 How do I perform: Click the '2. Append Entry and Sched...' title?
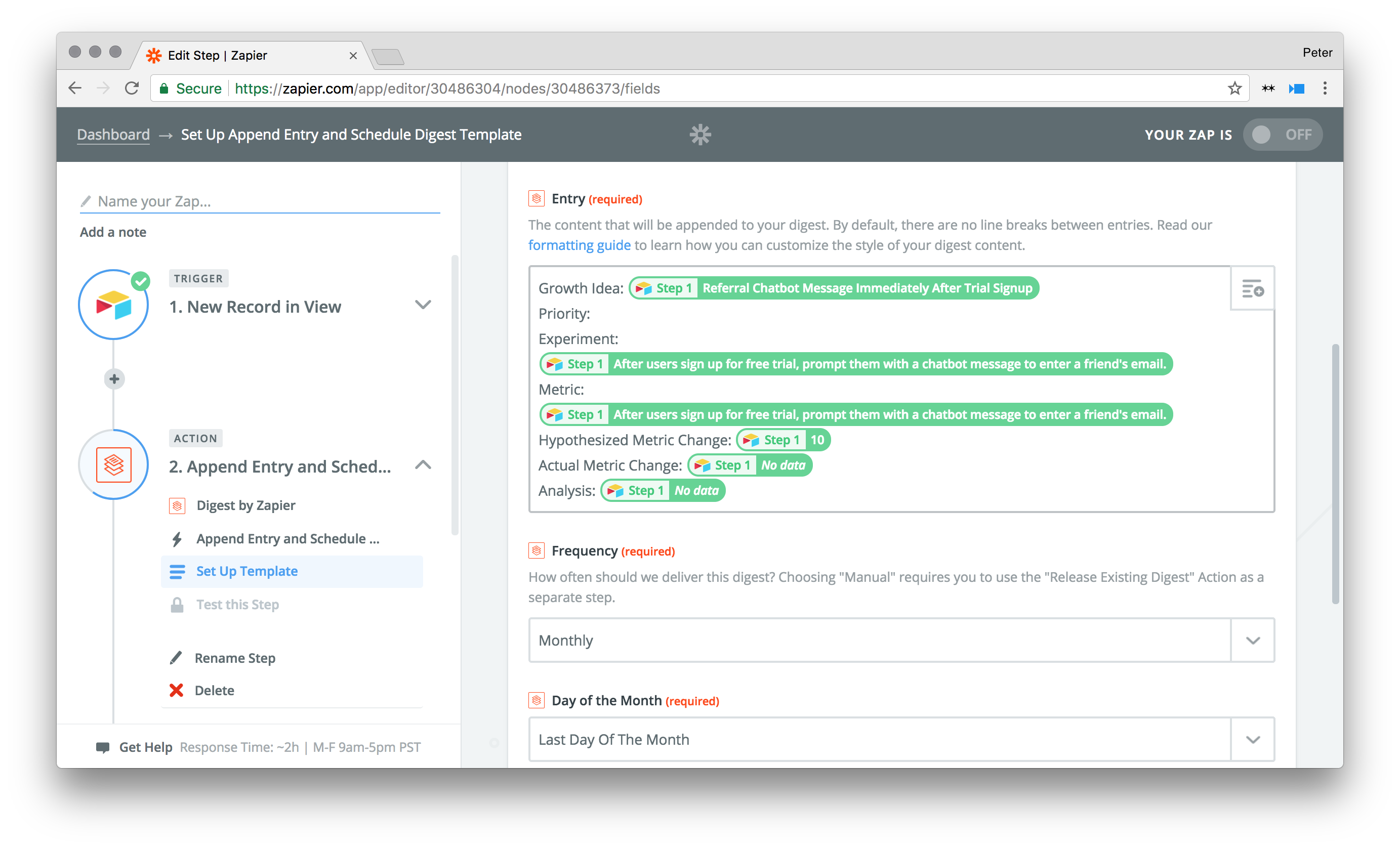point(279,466)
